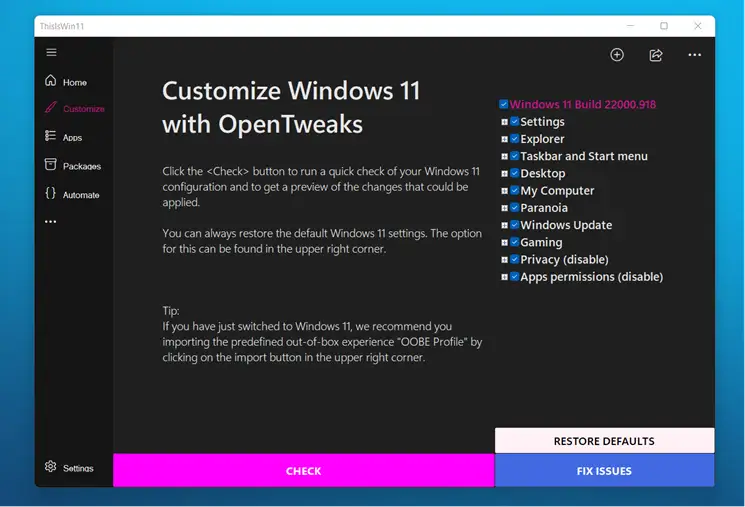
Task: Go to the Home page
Action: click(75, 83)
